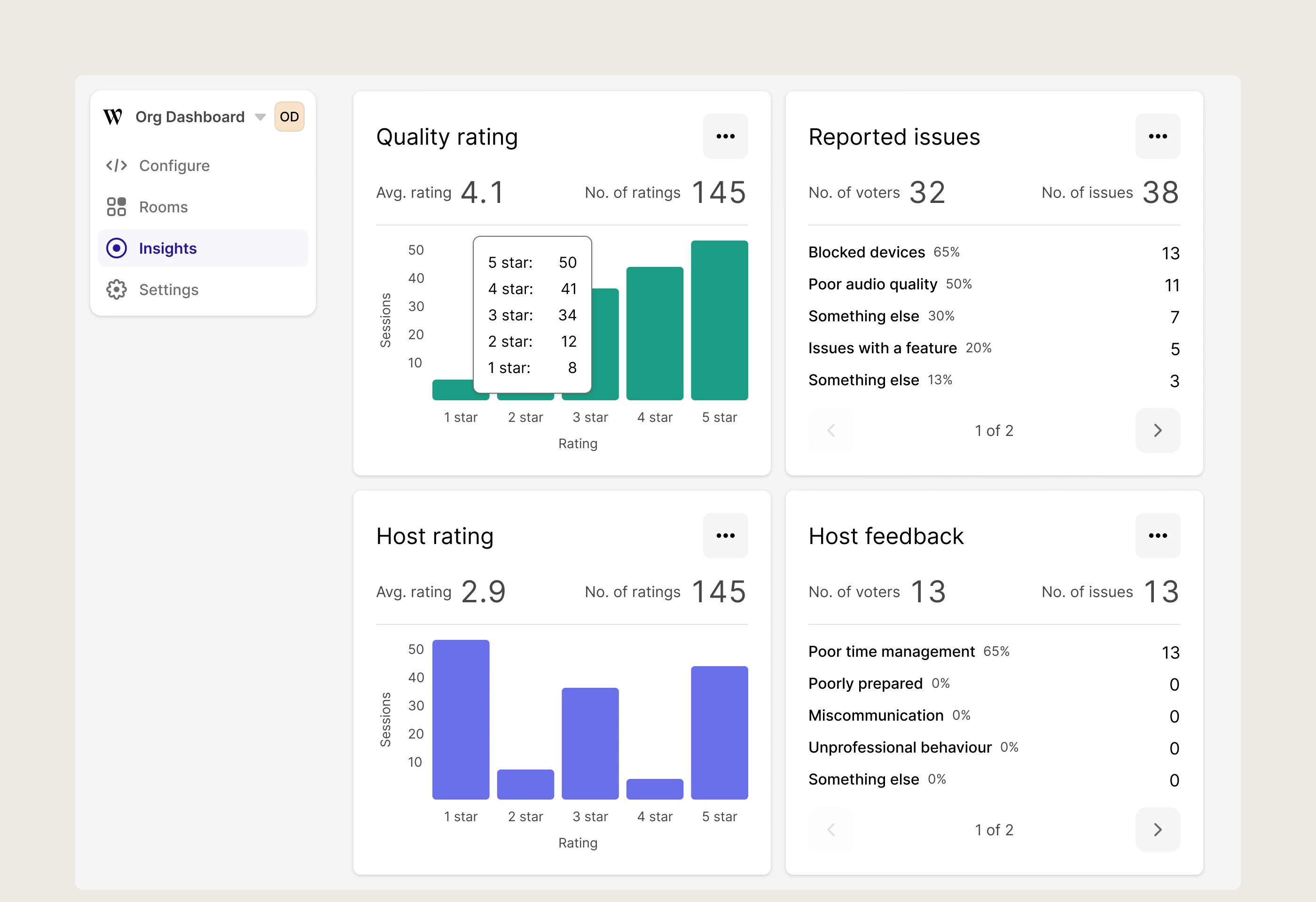Click the Poor time management row

(995, 652)
